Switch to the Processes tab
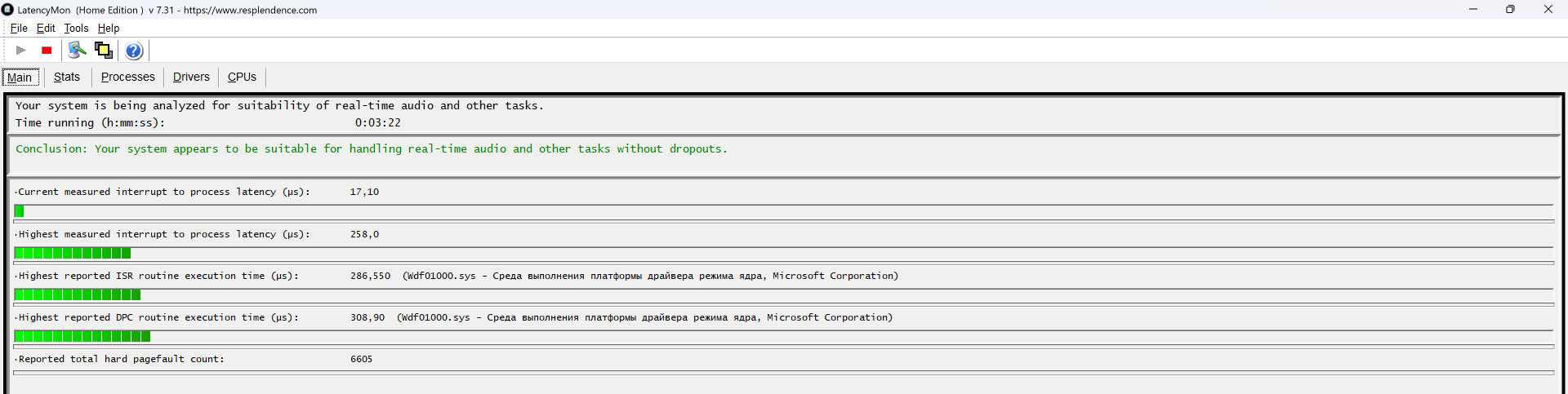 pos(127,77)
